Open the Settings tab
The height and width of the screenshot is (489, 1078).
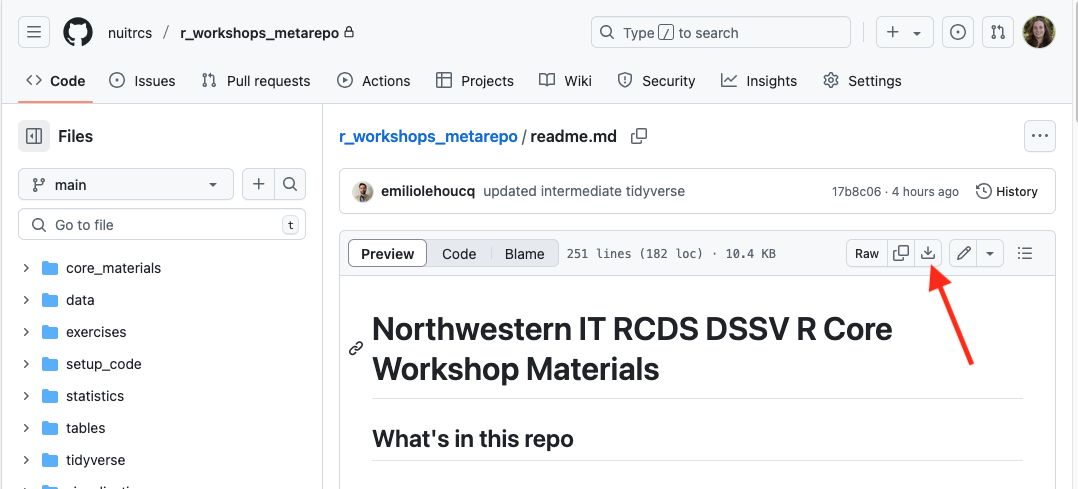[x=862, y=81]
